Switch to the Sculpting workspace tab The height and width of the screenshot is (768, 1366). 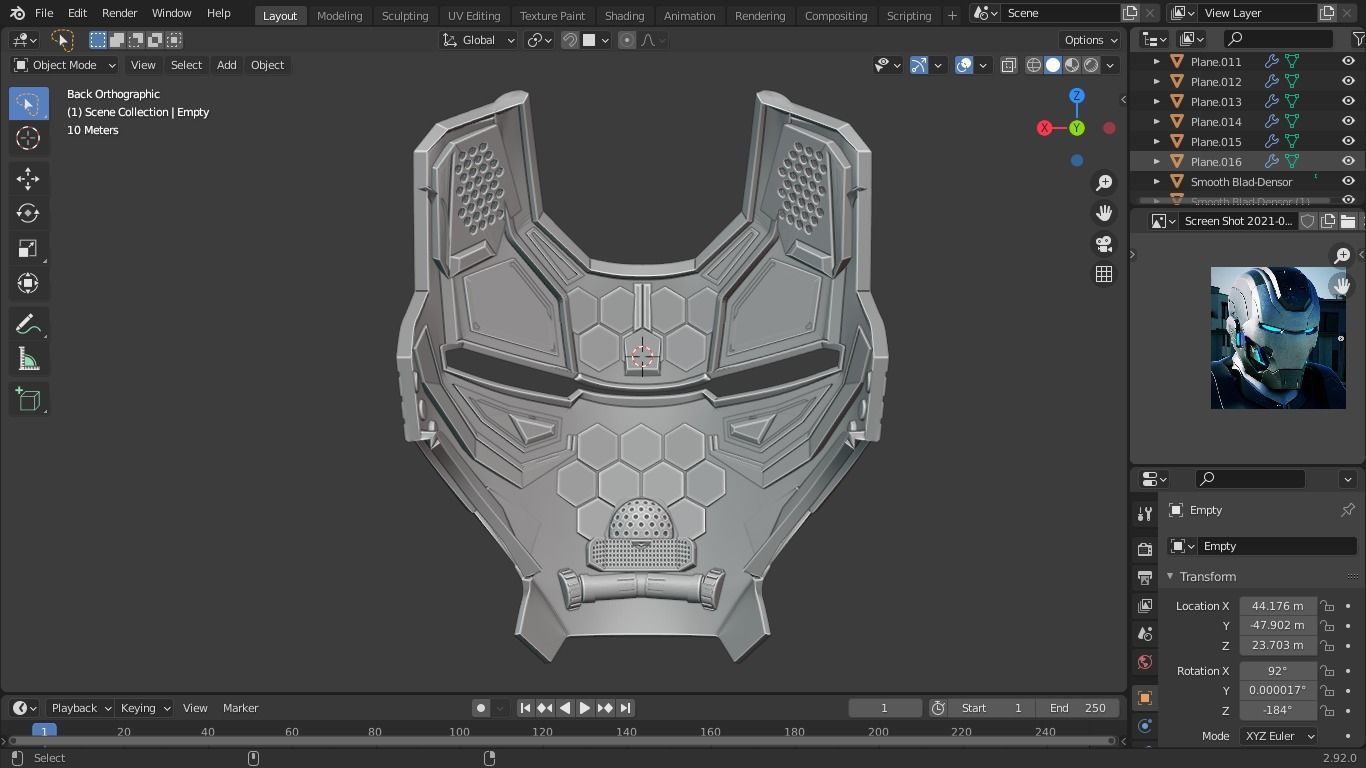[404, 15]
